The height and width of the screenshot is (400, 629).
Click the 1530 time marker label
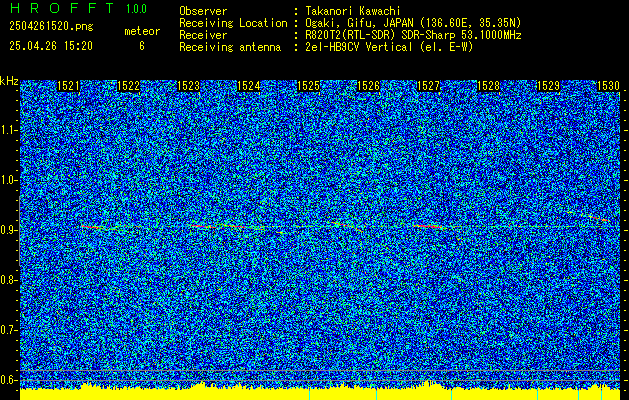click(x=609, y=86)
